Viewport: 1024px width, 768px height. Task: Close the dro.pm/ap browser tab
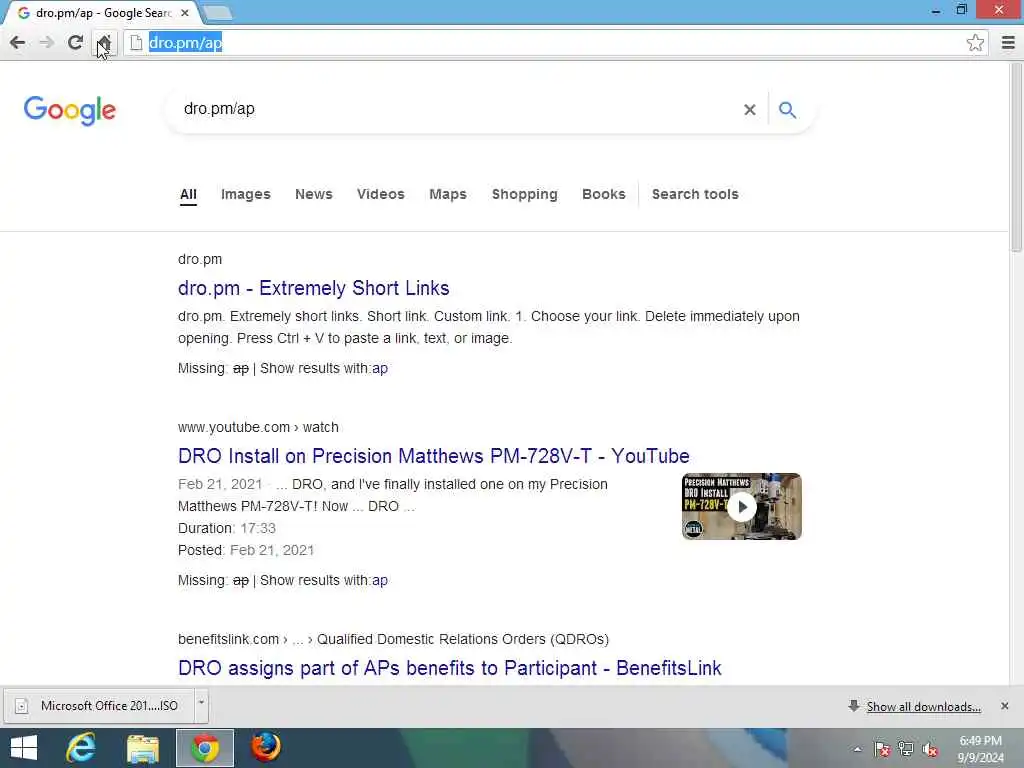pos(185,12)
